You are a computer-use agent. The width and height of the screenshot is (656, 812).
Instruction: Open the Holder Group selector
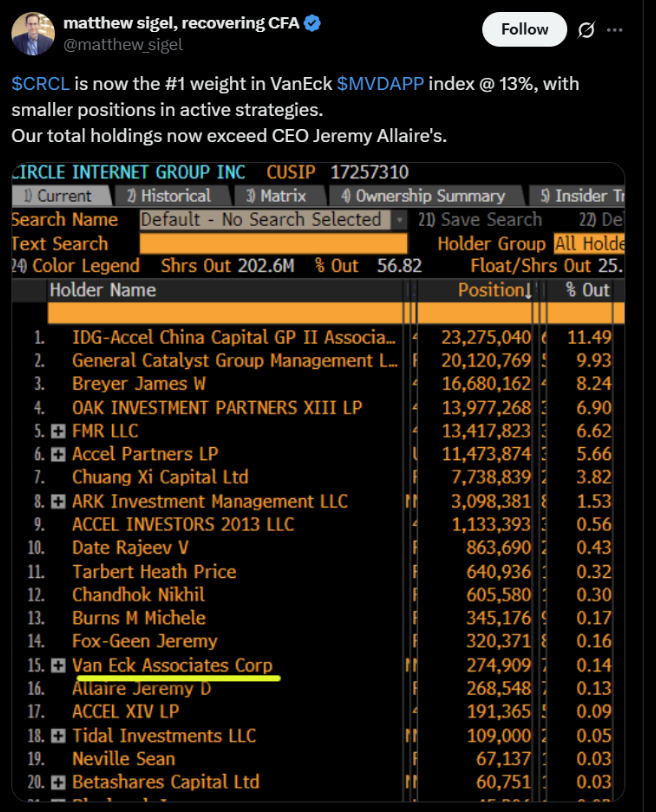(589, 243)
